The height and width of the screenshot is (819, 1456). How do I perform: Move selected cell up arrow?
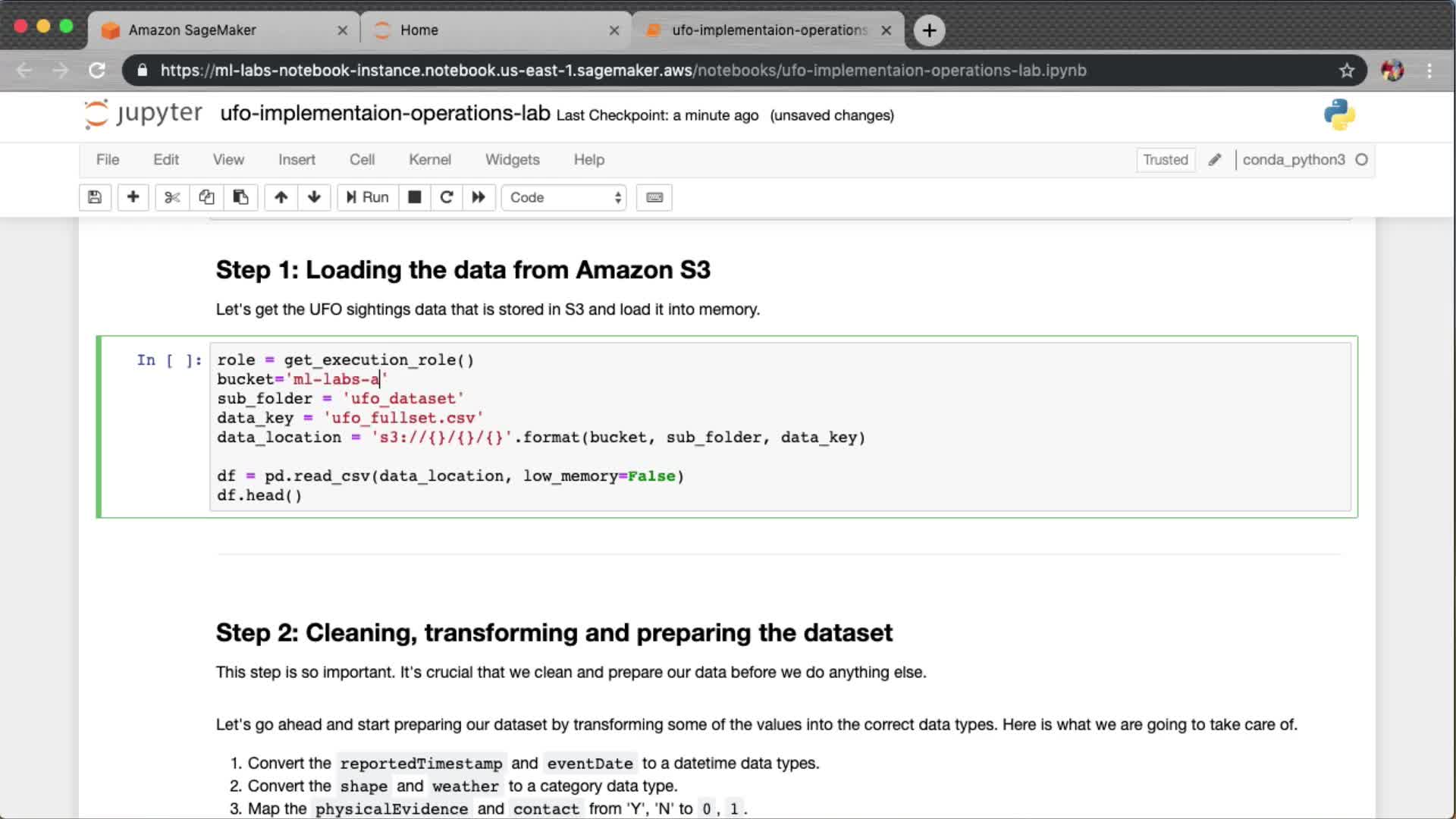point(281,197)
